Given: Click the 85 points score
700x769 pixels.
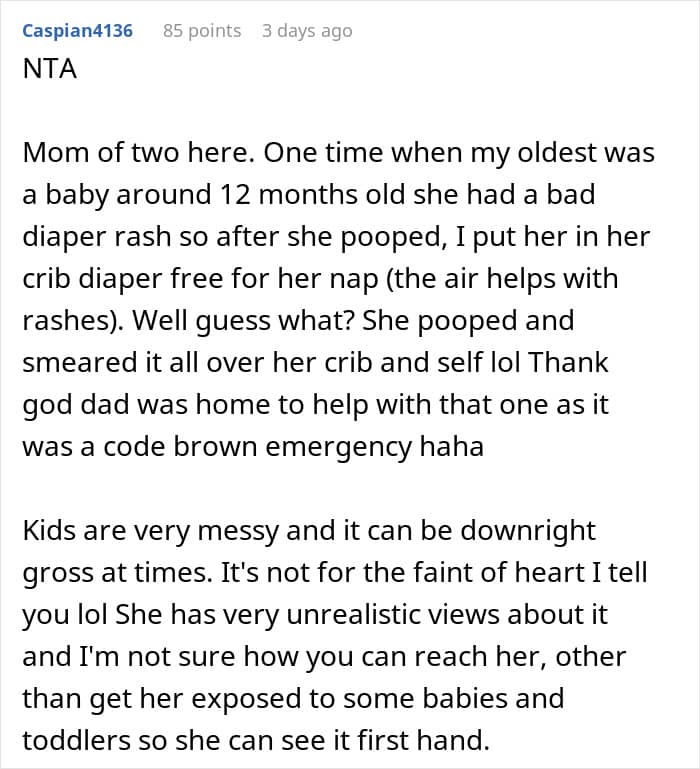Looking at the screenshot, I should click(x=202, y=31).
